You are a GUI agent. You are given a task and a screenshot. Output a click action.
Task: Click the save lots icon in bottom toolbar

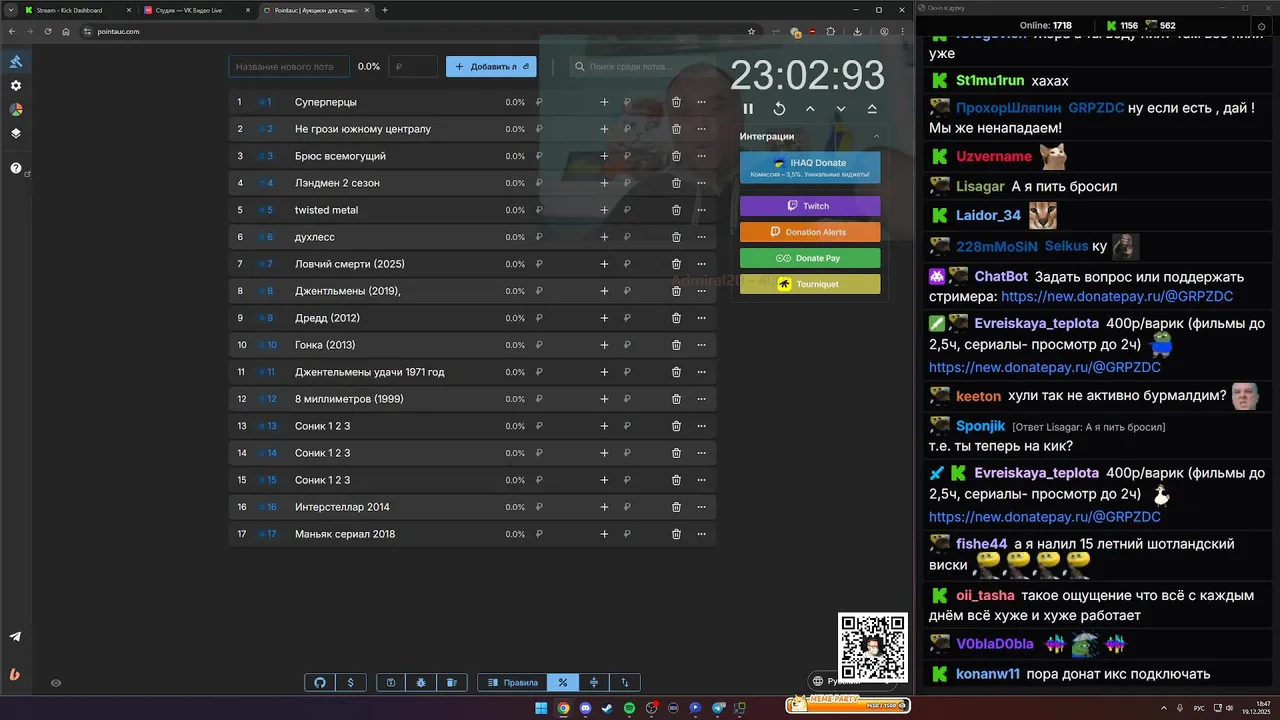pyautogui.click(x=391, y=683)
